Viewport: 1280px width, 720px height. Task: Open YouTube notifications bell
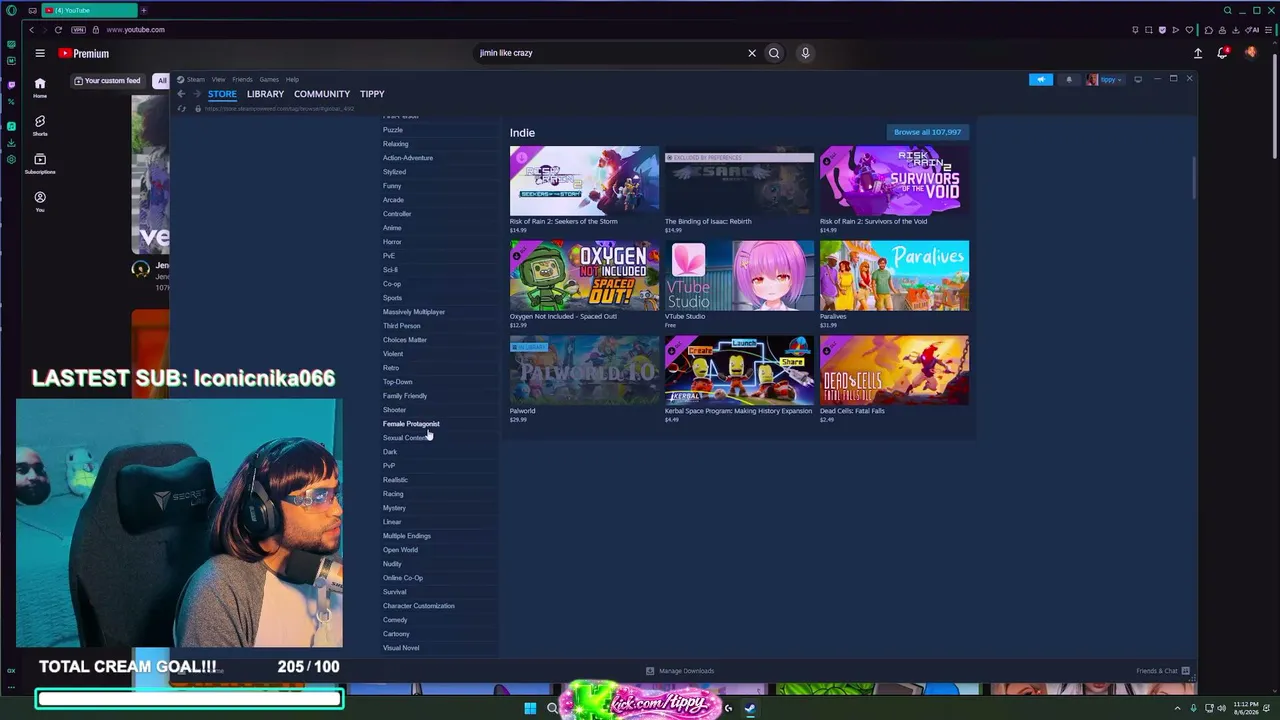(1222, 53)
